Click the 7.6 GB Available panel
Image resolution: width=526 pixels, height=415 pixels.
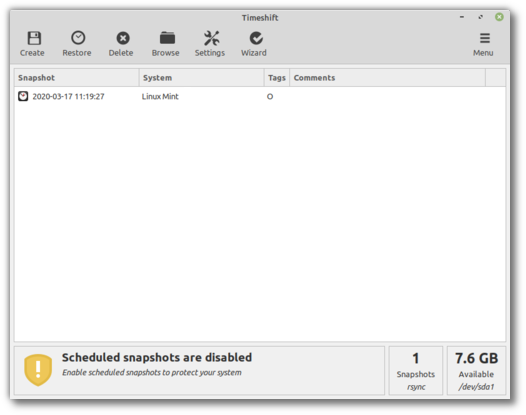point(476,371)
